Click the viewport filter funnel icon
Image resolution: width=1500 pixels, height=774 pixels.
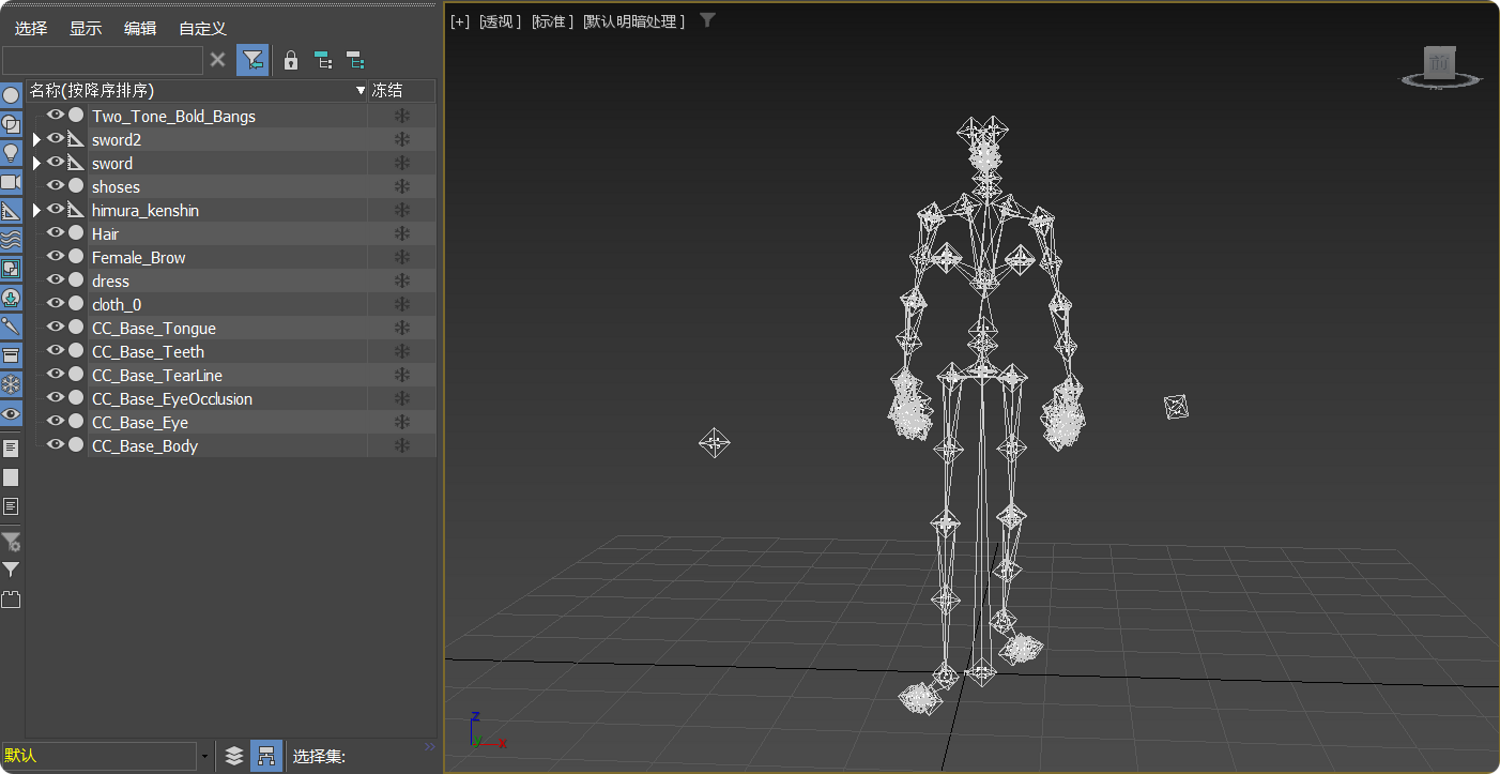pos(707,20)
